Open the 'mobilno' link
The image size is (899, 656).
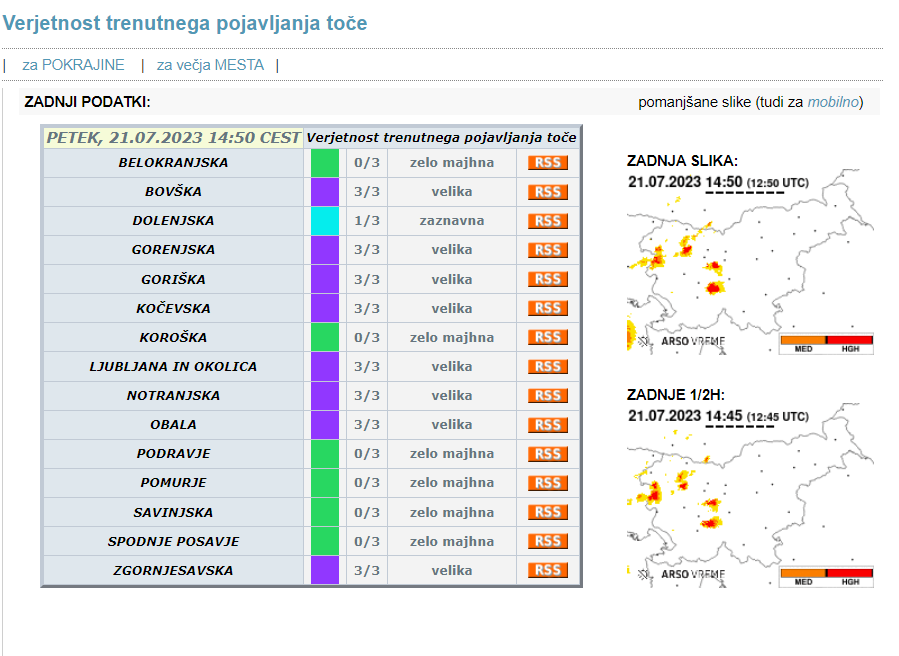pos(832,102)
